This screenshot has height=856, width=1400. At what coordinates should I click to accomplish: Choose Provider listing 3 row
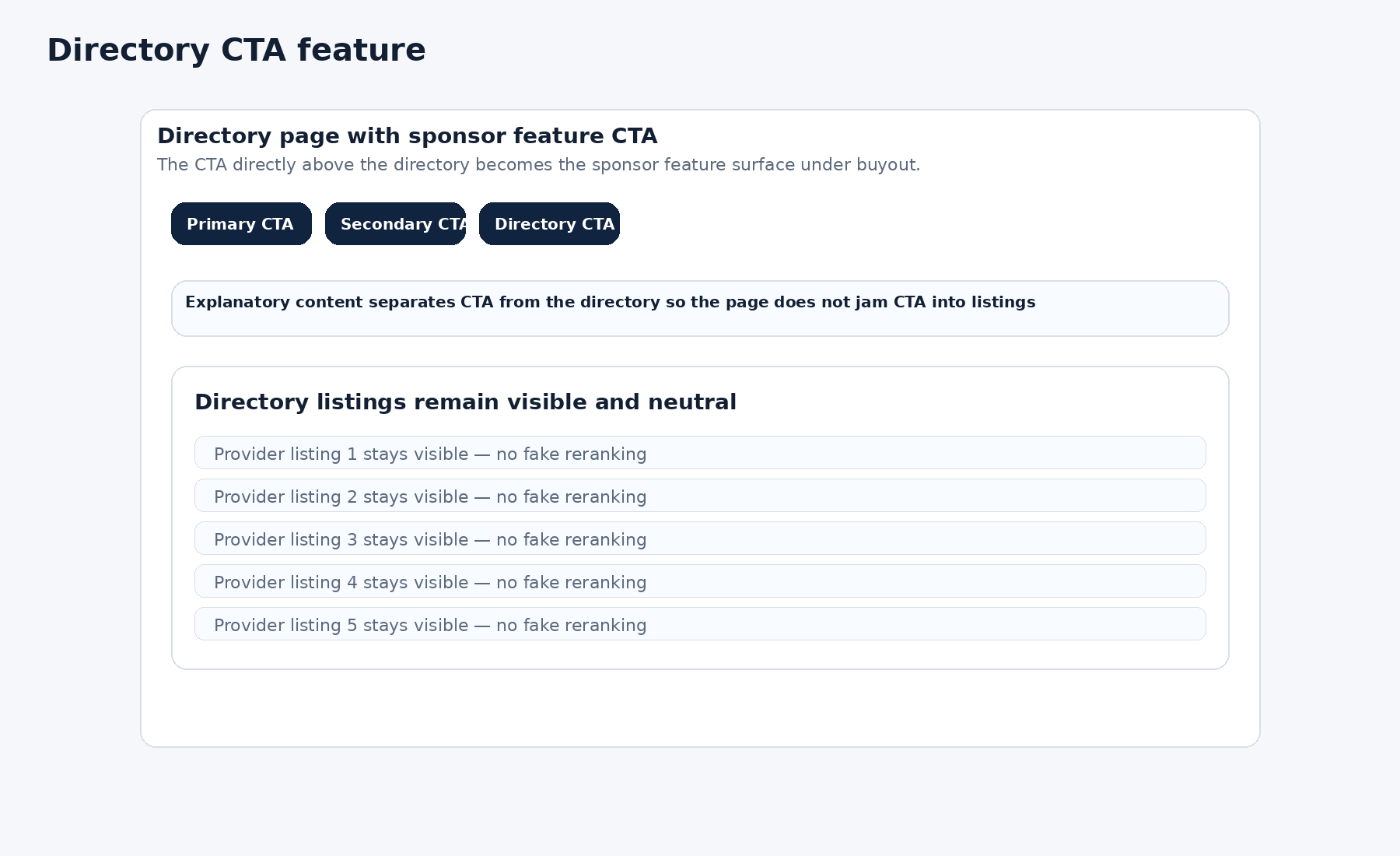tap(700, 539)
